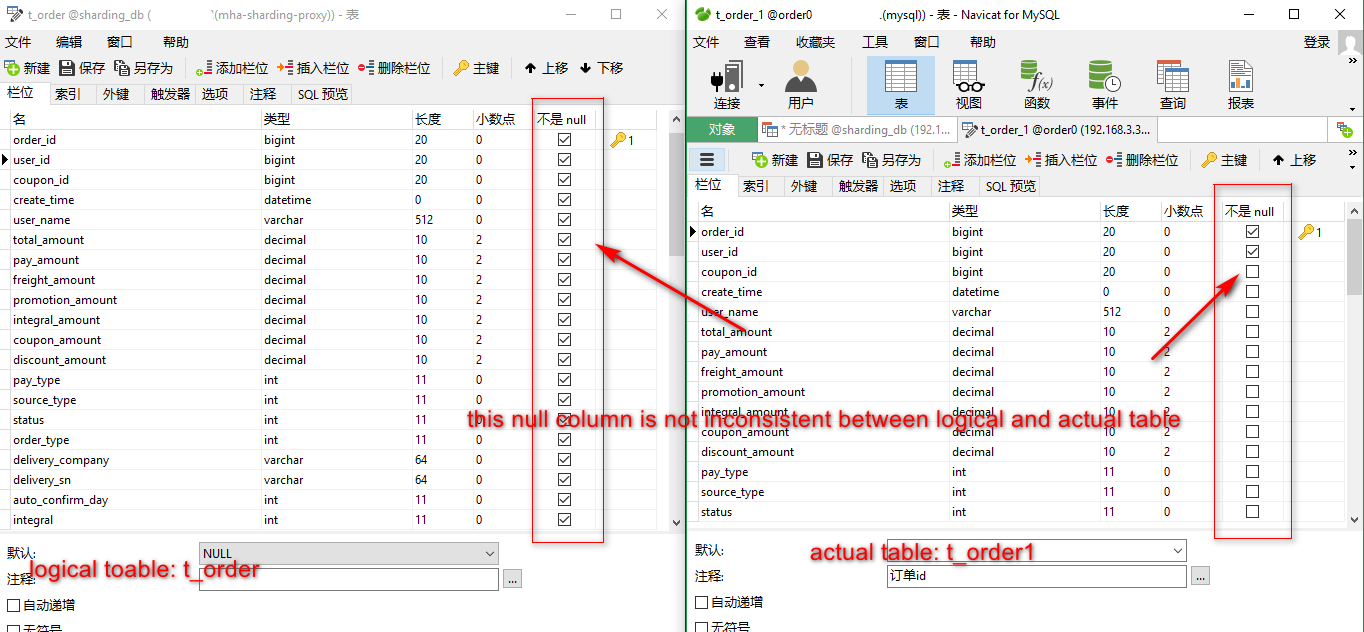Toggle not-null checkbox for order_id in left window
The height and width of the screenshot is (632, 1364).
(565, 140)
